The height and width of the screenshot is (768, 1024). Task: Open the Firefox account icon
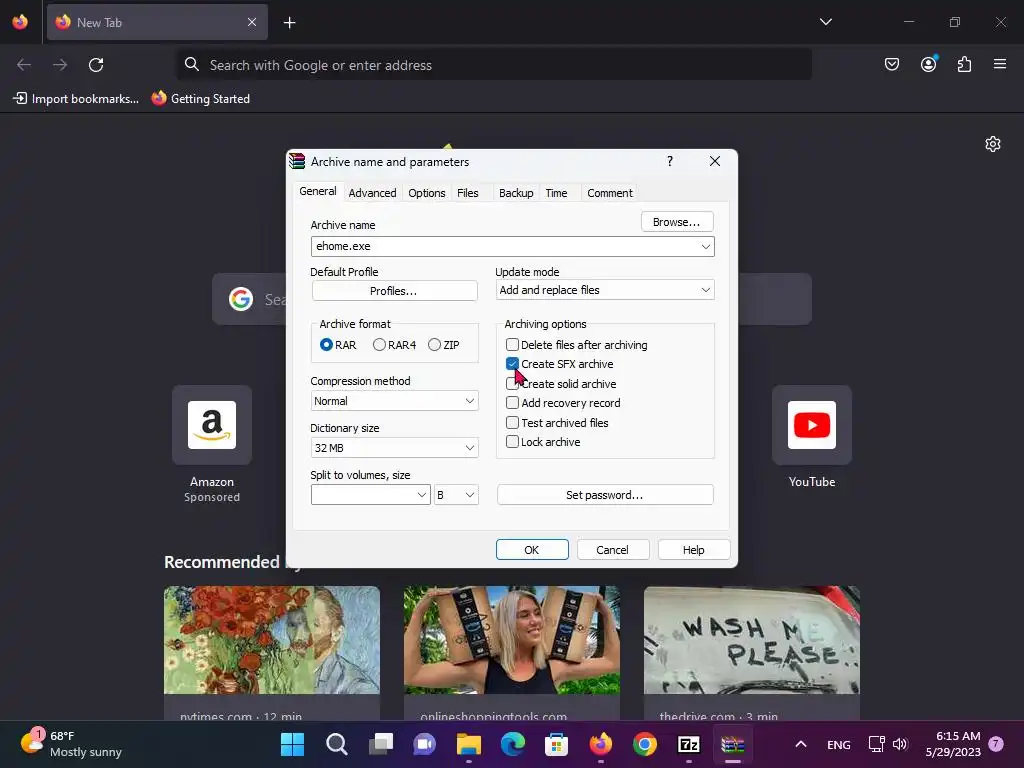(x=928, y=64)
